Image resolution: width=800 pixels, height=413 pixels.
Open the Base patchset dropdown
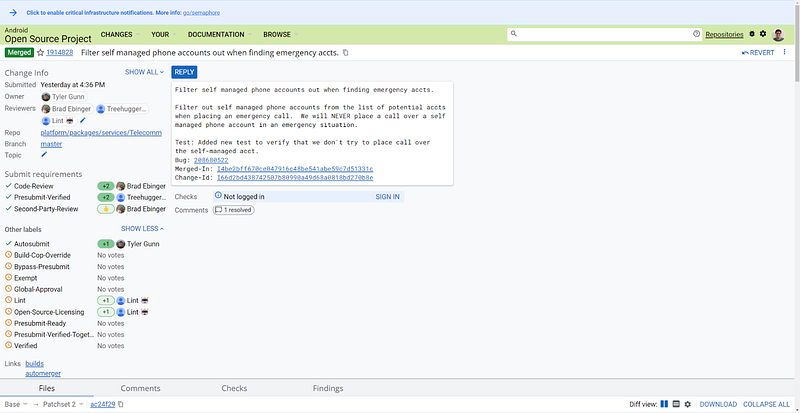[16, 404]
